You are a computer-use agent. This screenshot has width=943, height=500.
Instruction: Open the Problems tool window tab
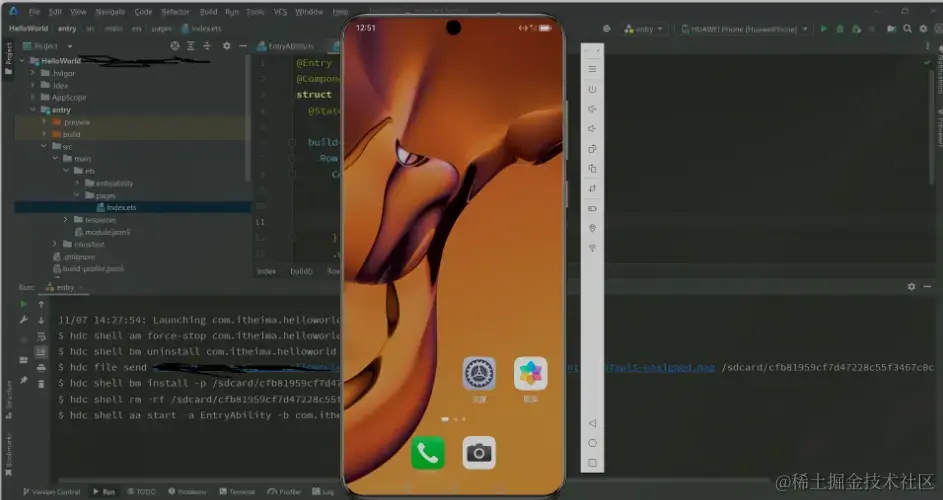[x=187, y=492]
